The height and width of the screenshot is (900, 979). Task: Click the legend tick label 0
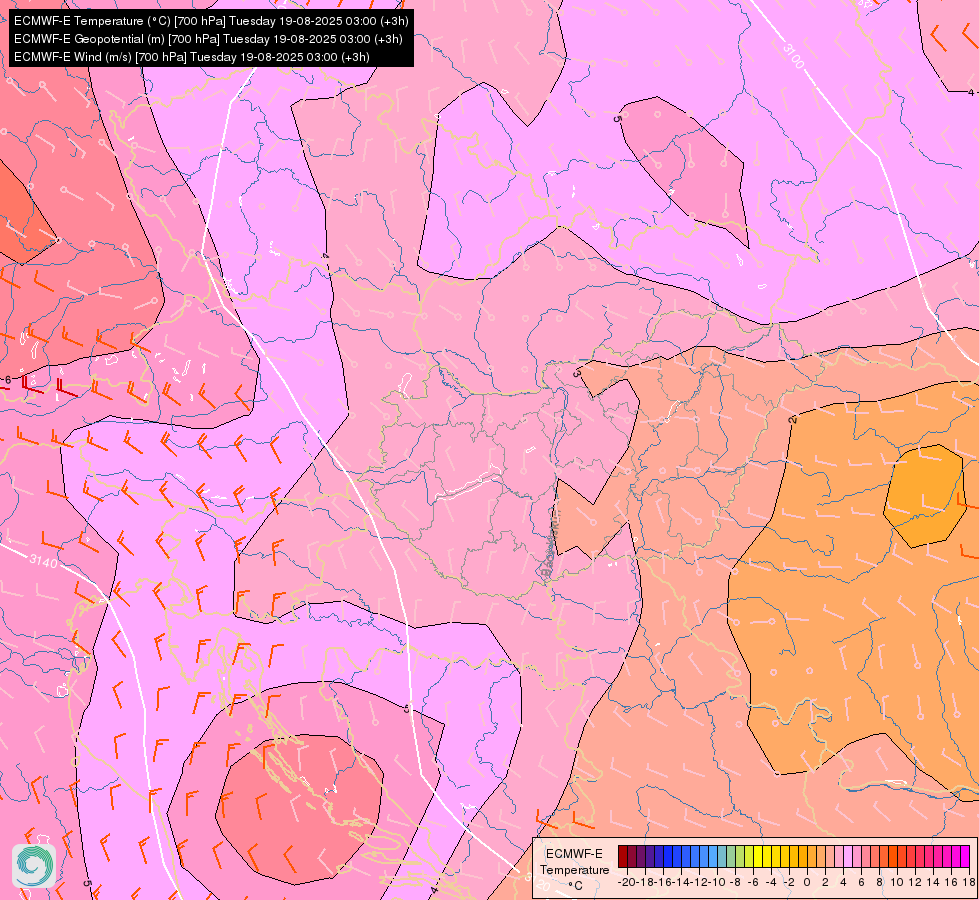click(x=807, y=882)
